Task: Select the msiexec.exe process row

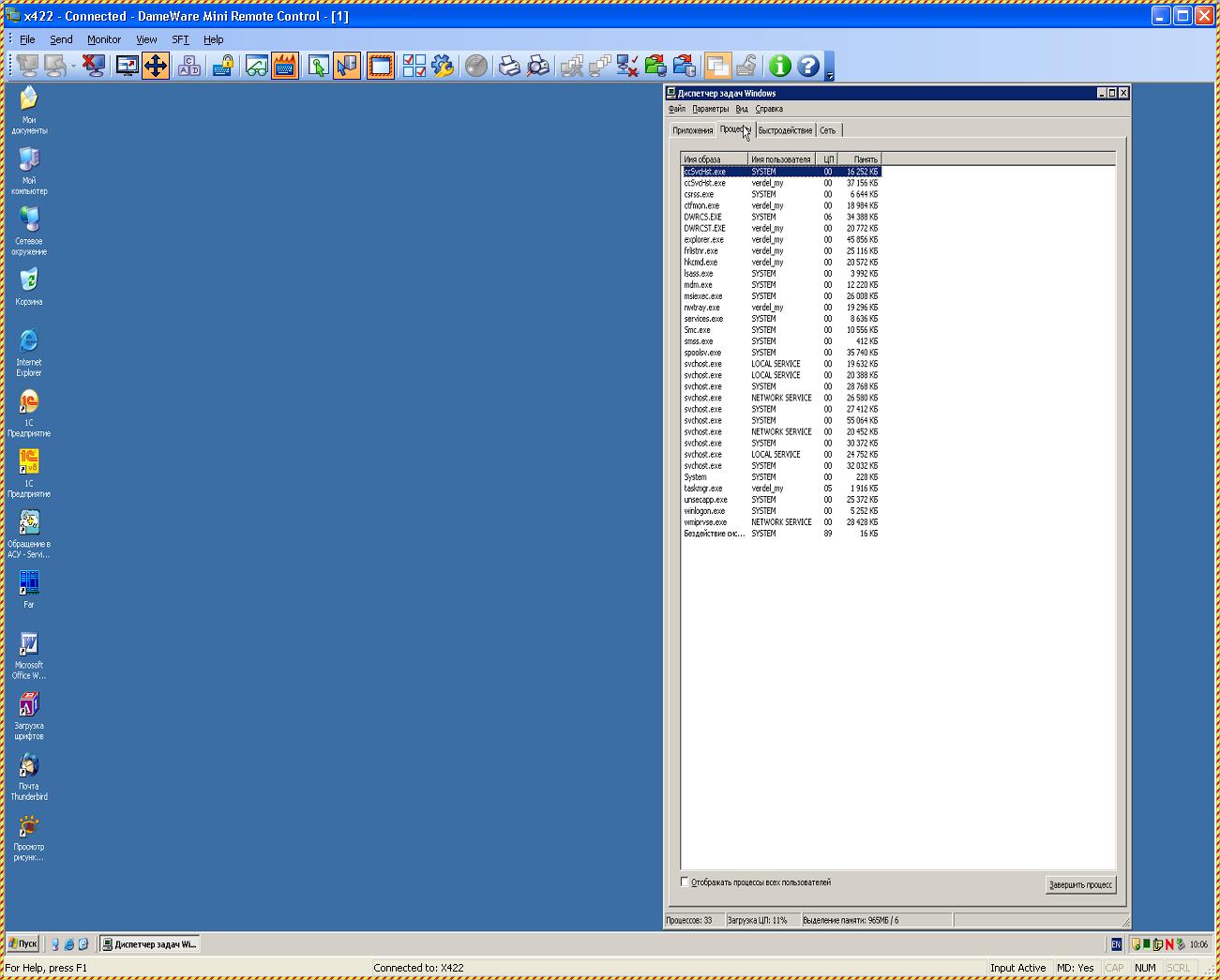Action: tap(781, 296)
